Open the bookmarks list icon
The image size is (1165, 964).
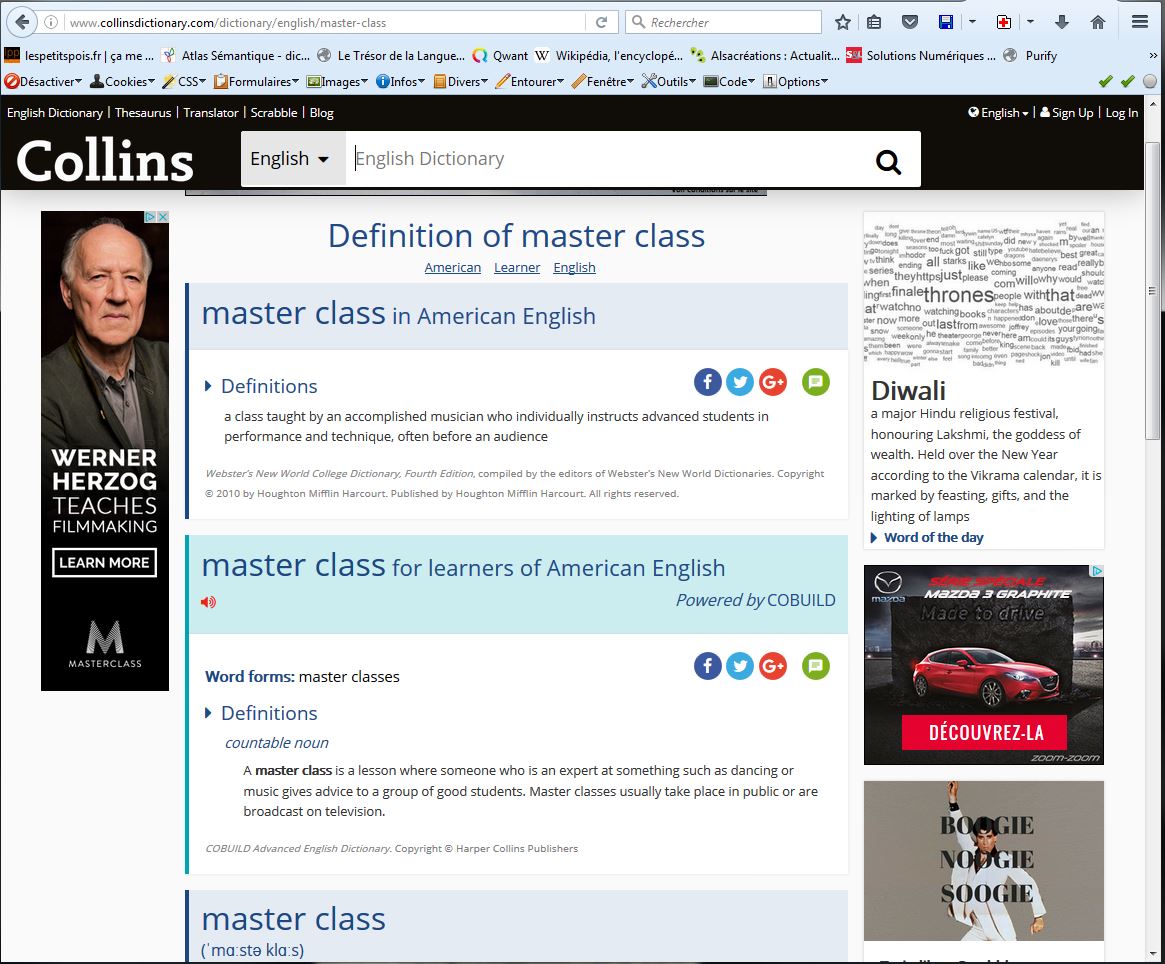(x=874, y=22)
